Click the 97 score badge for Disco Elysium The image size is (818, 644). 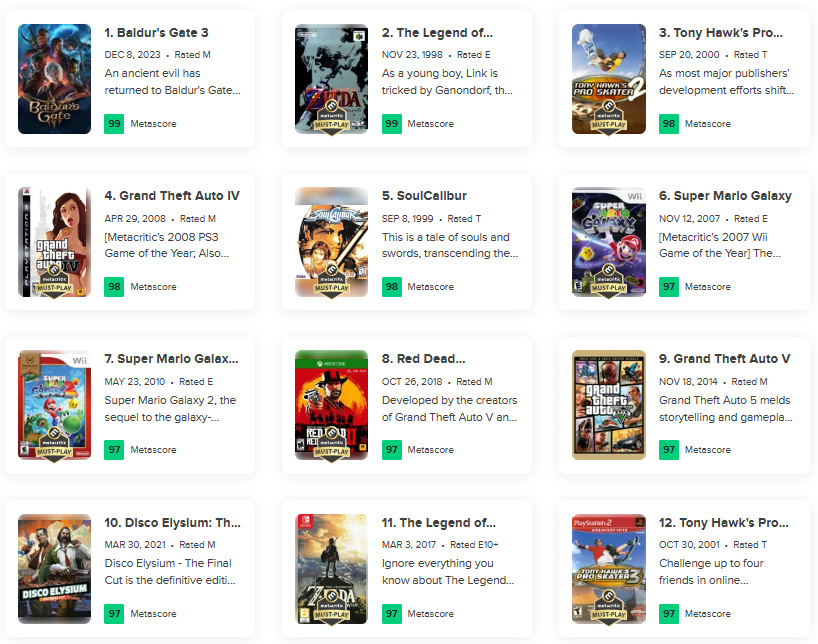114,613
